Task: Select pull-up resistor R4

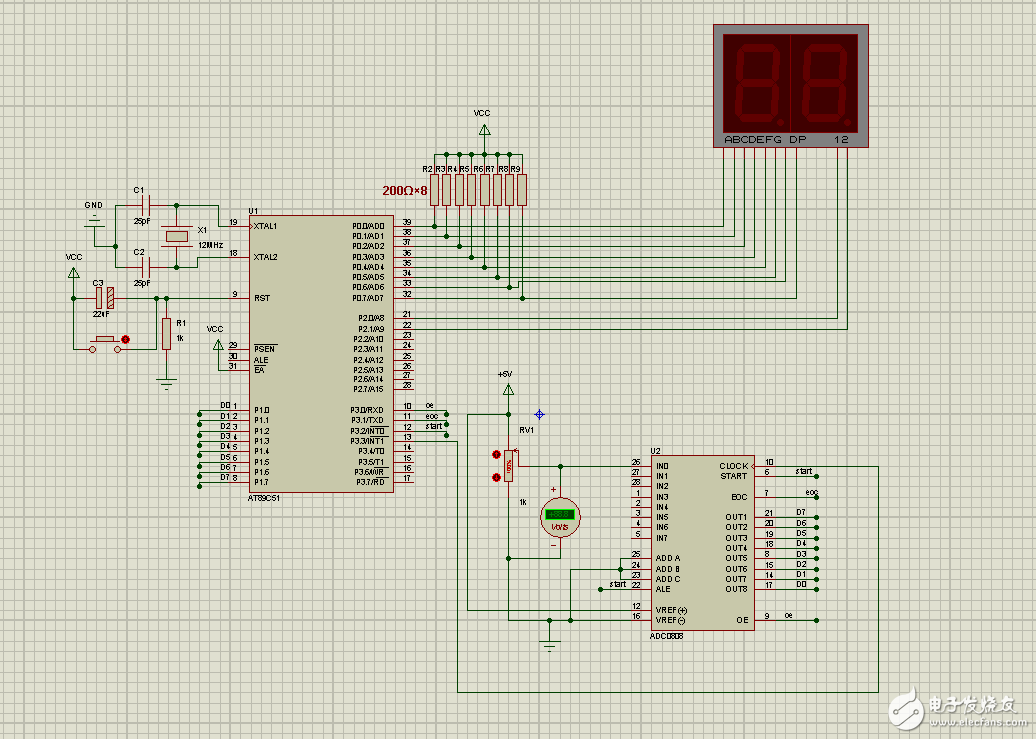Action: (x=459, y=190)
